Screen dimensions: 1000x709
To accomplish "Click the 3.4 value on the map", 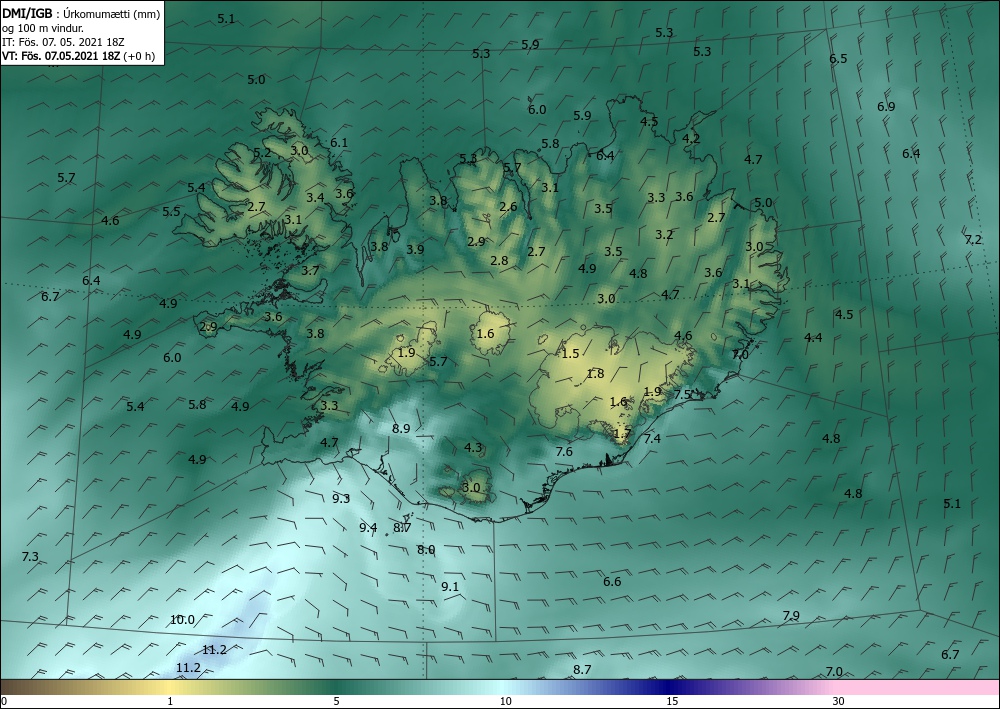I will tap(315, 198).
